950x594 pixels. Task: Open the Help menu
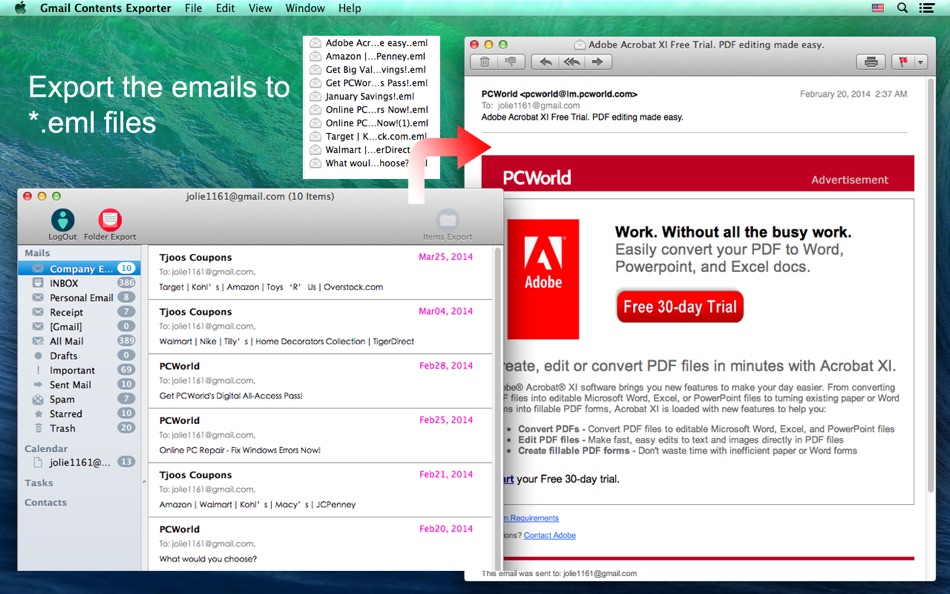(350, 8)
